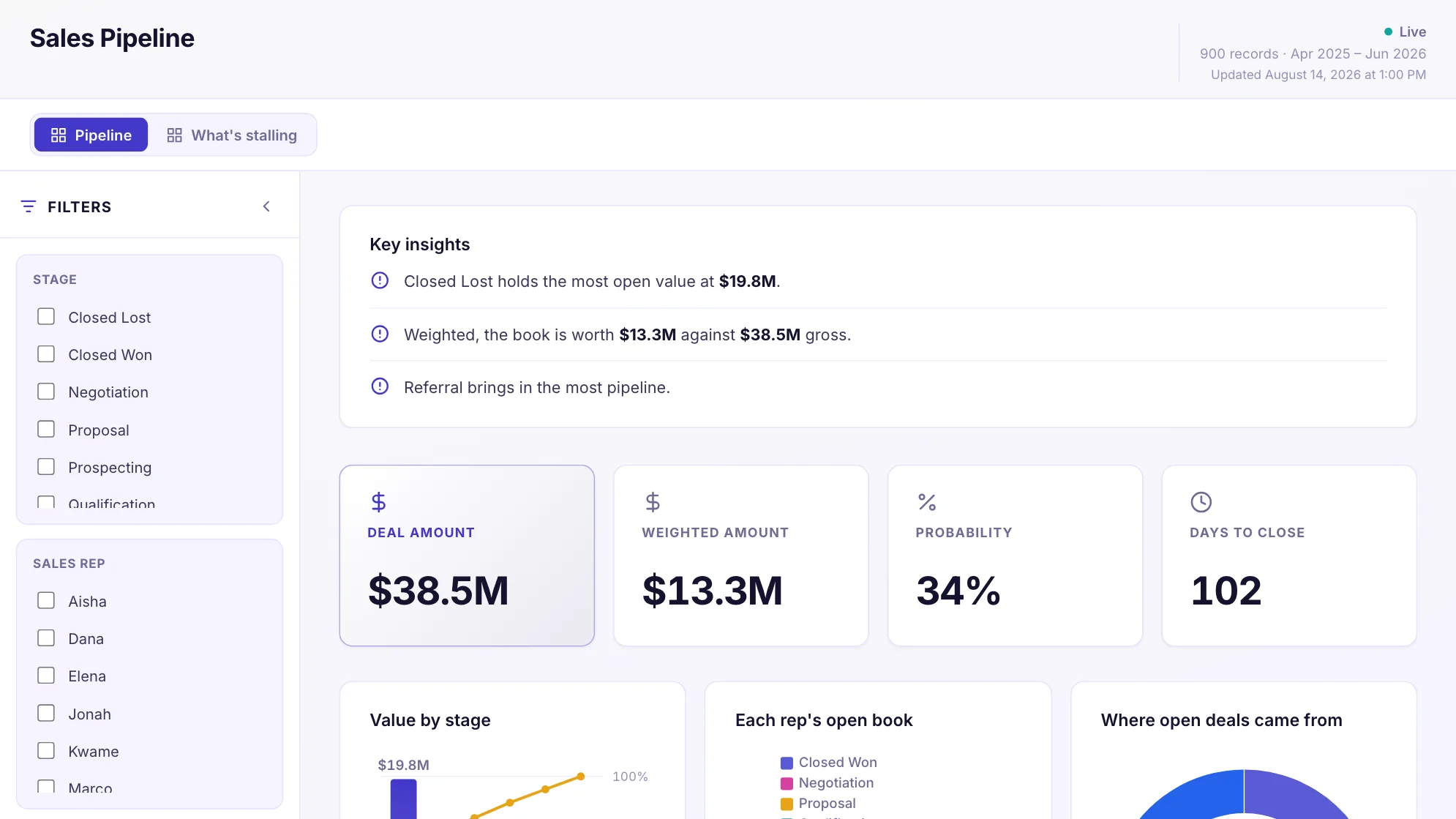Tick the Dana sales rep checkbox
1456x819 pixels.
(x=46, y=637)
